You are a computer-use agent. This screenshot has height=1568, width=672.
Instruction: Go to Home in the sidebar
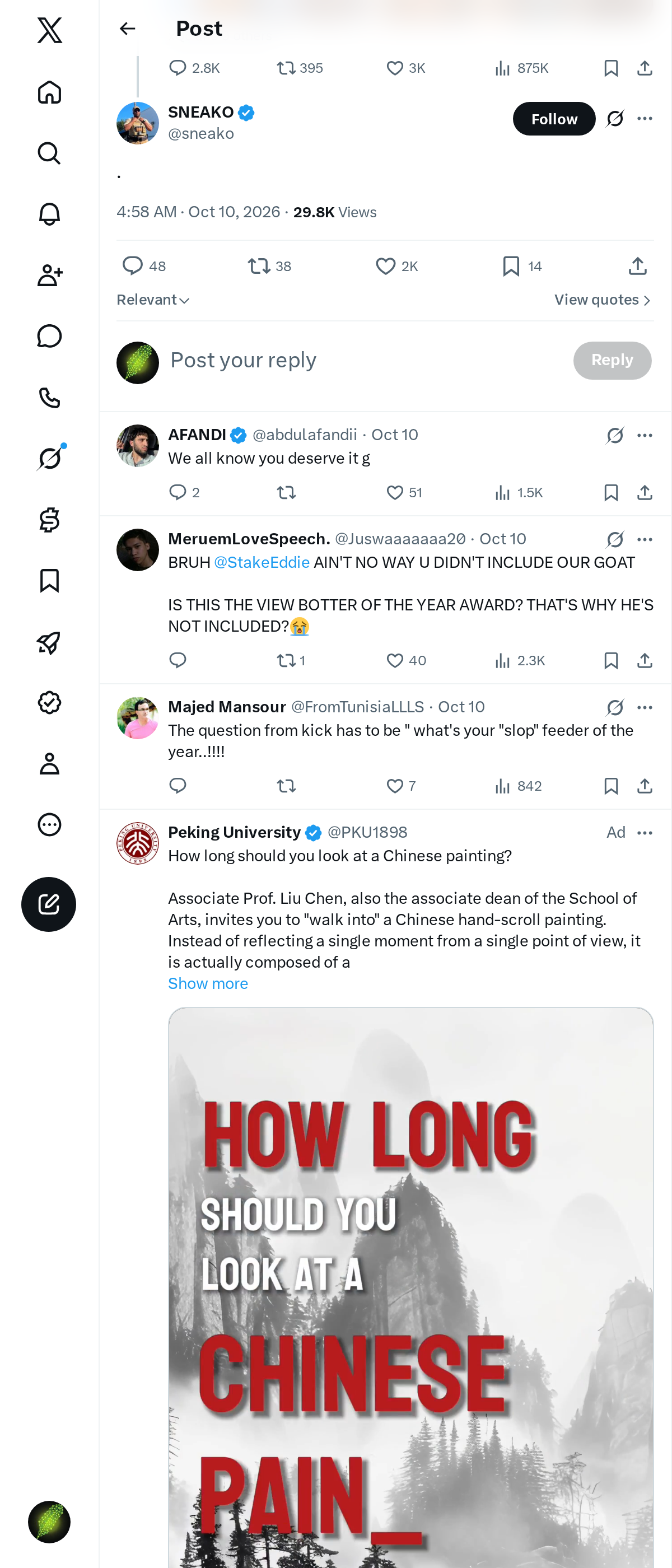pos(49,92)
